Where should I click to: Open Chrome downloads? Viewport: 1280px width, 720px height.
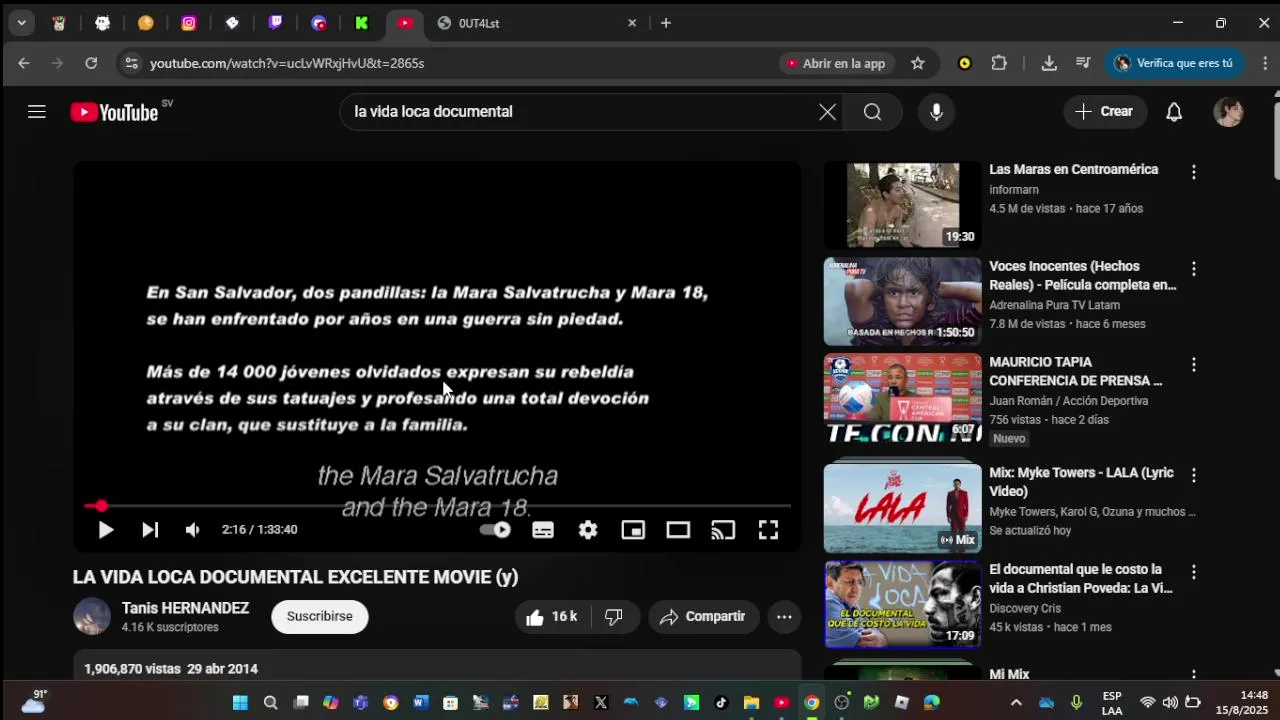(1049, 63)
